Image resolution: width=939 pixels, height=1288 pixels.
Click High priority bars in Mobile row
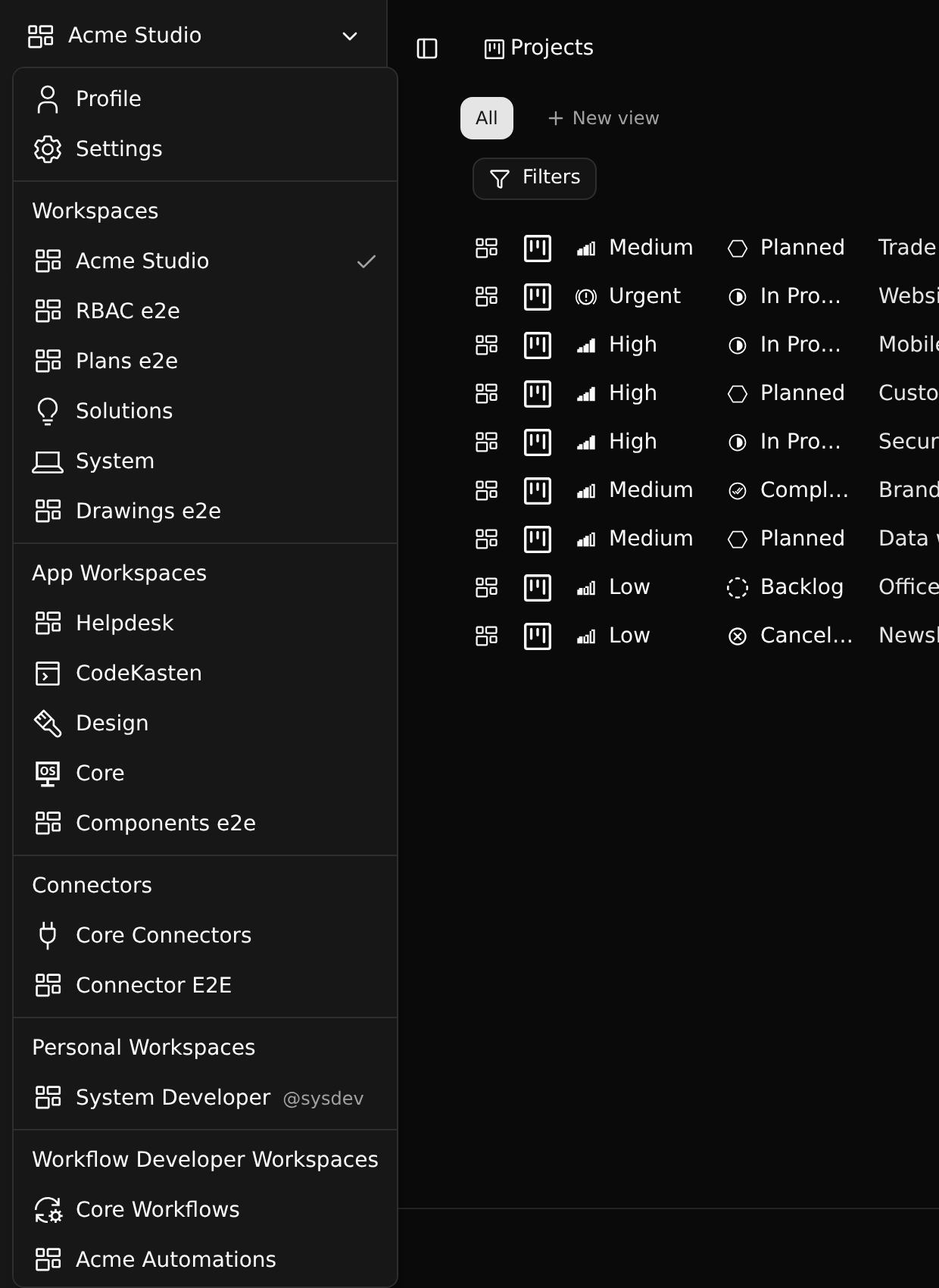point(586,345)
